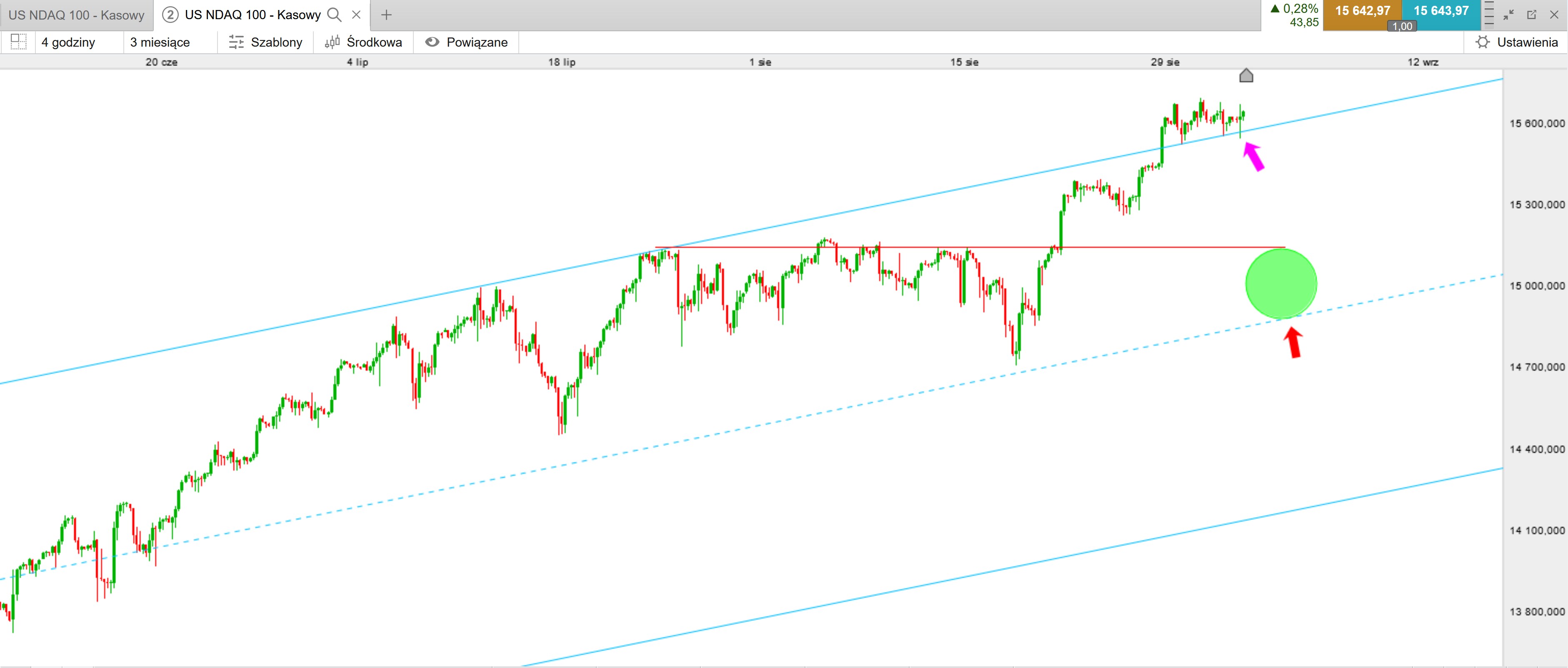Click the 0,28% change indicator
The width and height of the screenshot is (1568, 668).
pos(1294,8)
